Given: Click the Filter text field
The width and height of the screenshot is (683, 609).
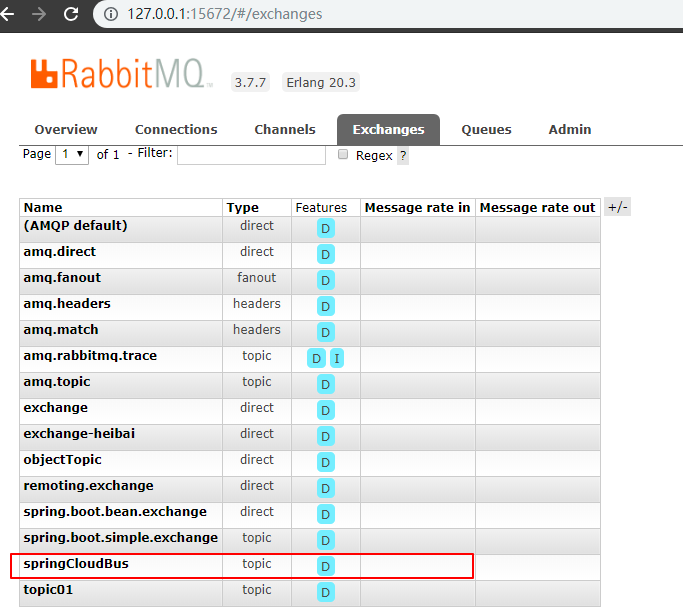Looking at the screenshot, I should [x=251, y=155].
